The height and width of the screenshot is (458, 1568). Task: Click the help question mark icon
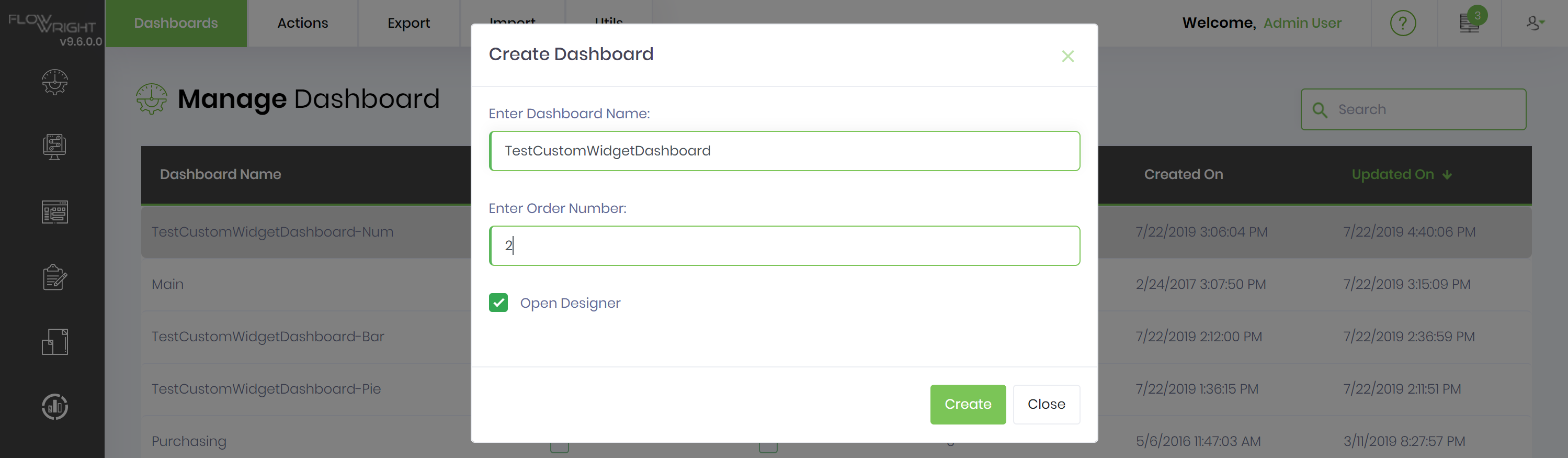[1403, 23]
